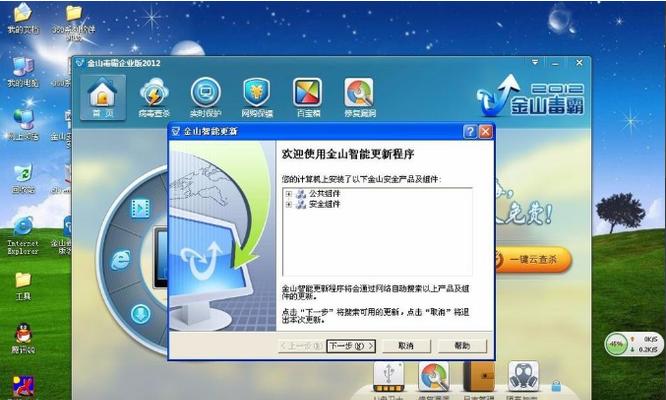This screenshot has width=666, height=400.
Task: Open the 实时保护 real-time protection tab
Action: (x=206, y=98)
